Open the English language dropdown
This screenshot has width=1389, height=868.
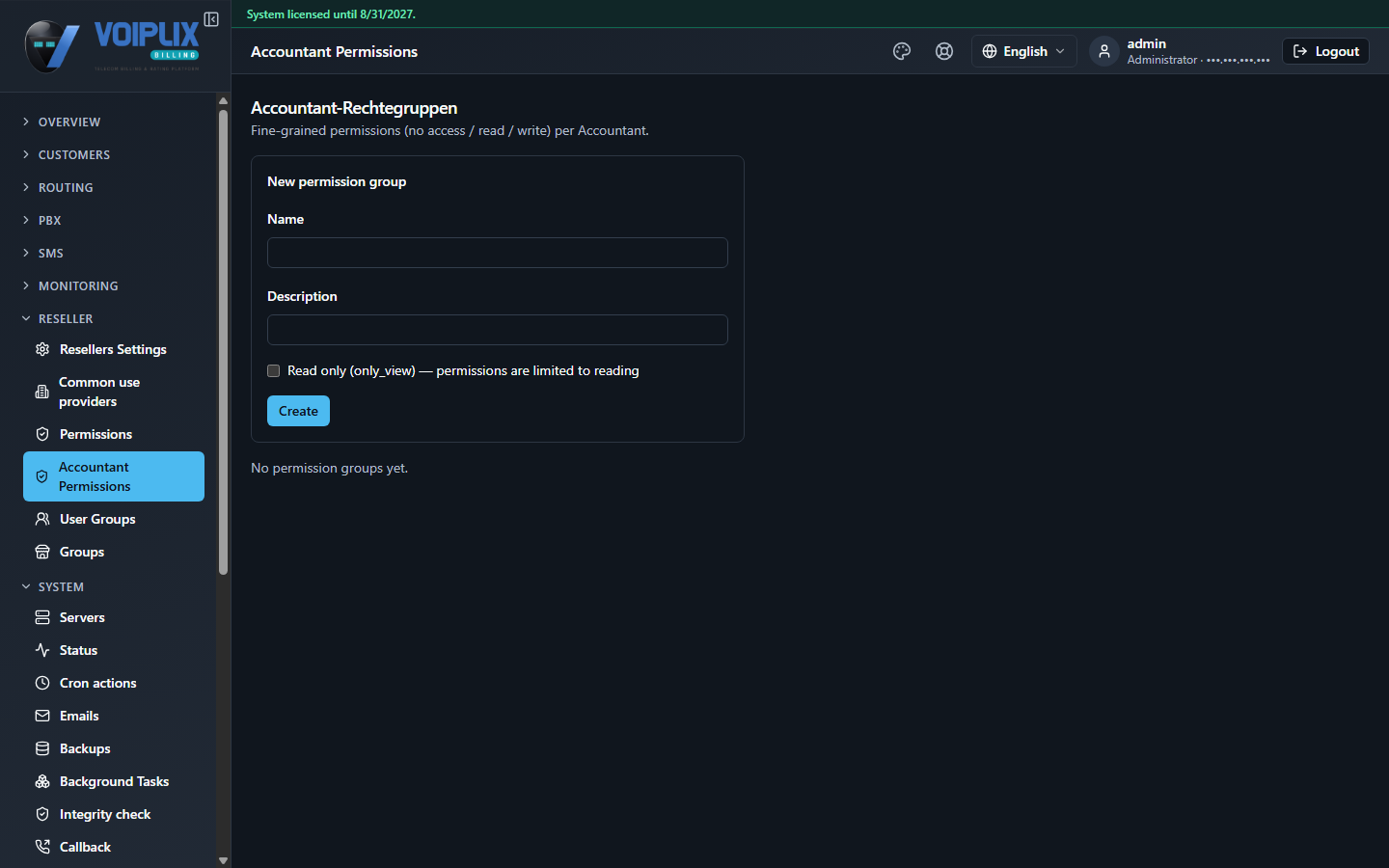[1023, 51]
